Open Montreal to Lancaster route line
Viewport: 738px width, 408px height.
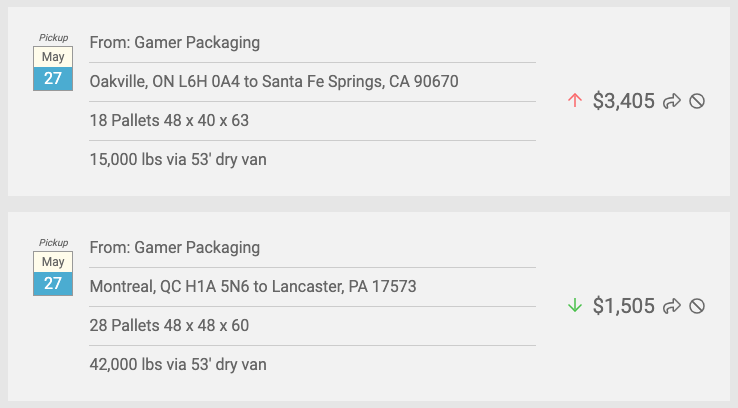click(253, 287)
